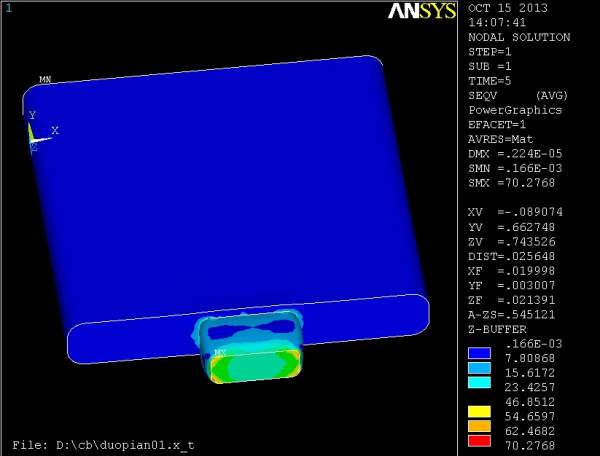
Task: Click the dark blue legend swatch
Action: 479,353
